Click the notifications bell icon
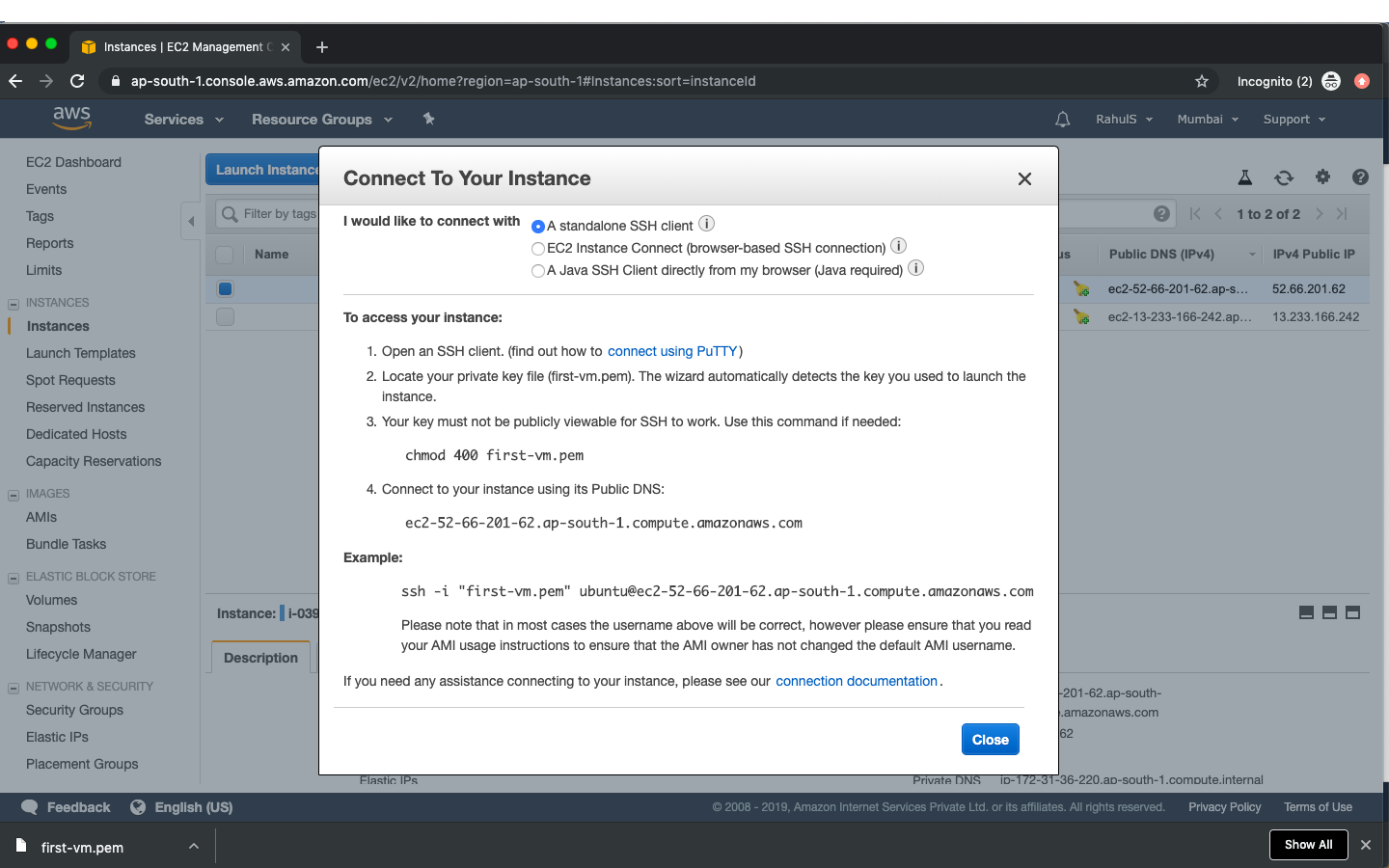Image resolution: width=1389 pixels, height=868 pixels. pyautogui.click(x=1062, y=119)
